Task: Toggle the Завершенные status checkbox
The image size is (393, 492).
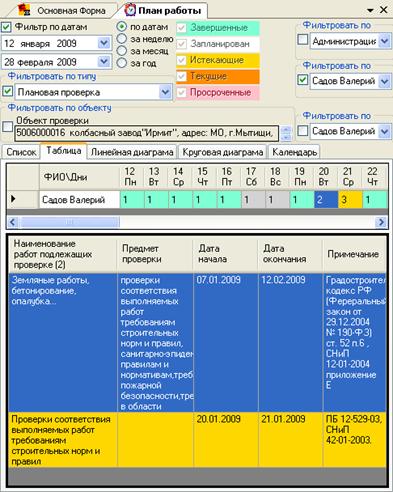Action: coord(181,28)
